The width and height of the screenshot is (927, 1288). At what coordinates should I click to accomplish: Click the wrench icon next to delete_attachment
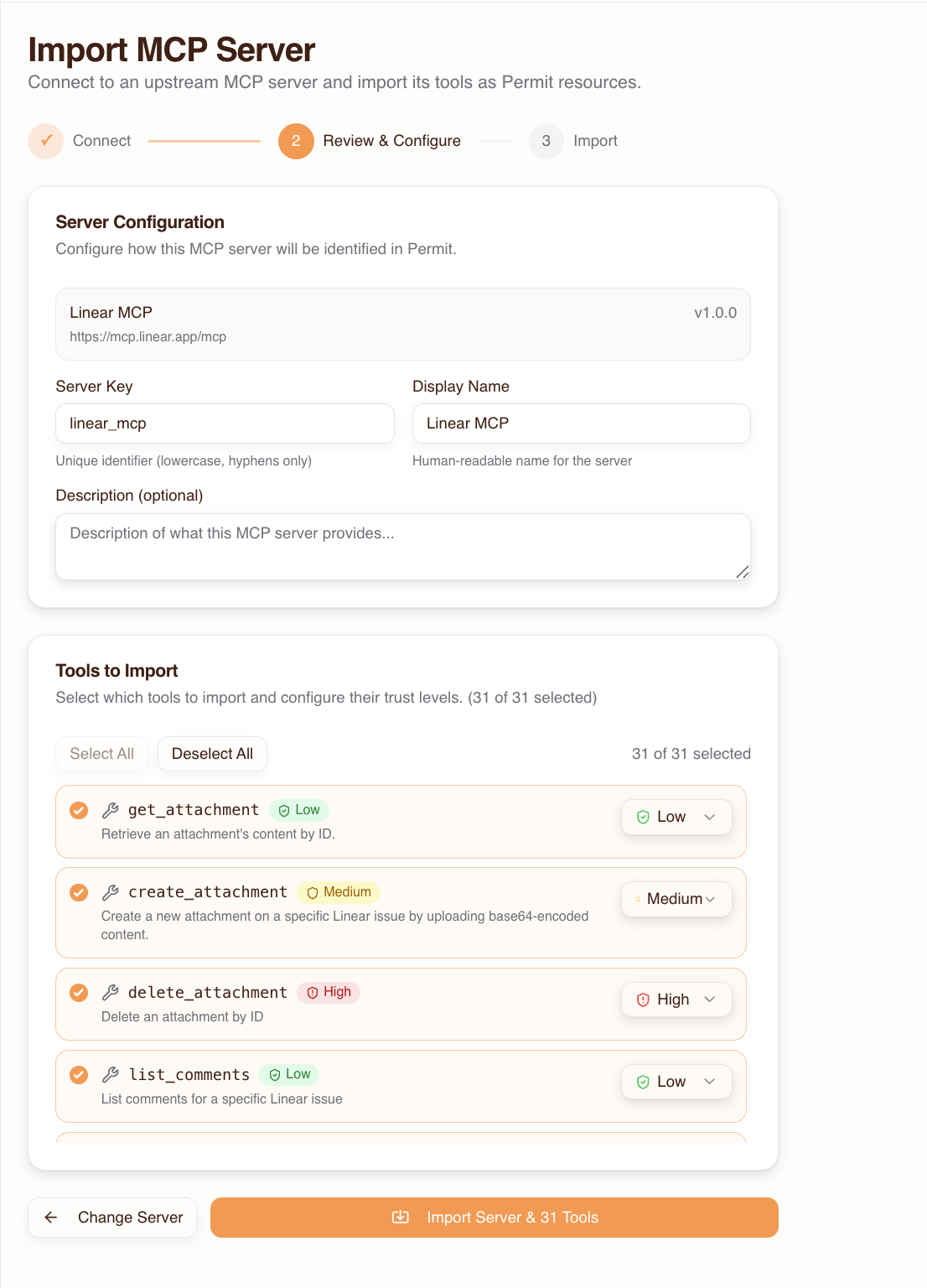(110, 992)
